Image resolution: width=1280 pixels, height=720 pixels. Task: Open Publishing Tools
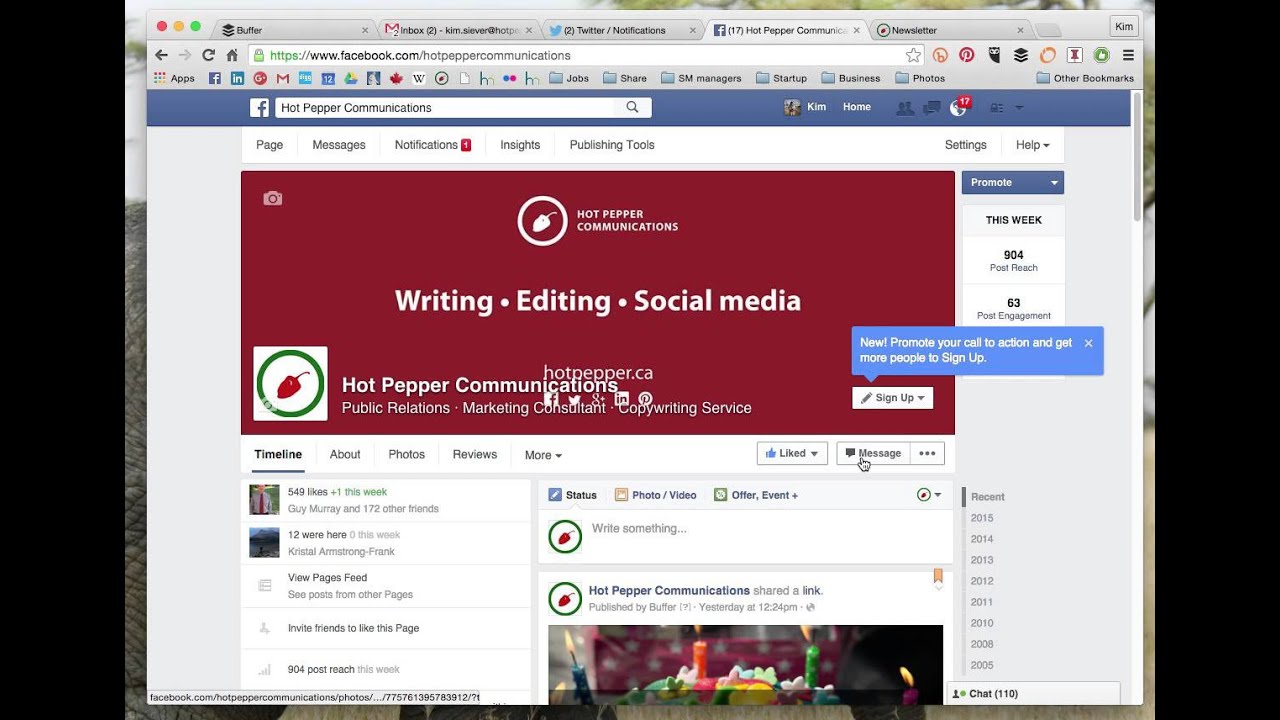tap(612, 145)
